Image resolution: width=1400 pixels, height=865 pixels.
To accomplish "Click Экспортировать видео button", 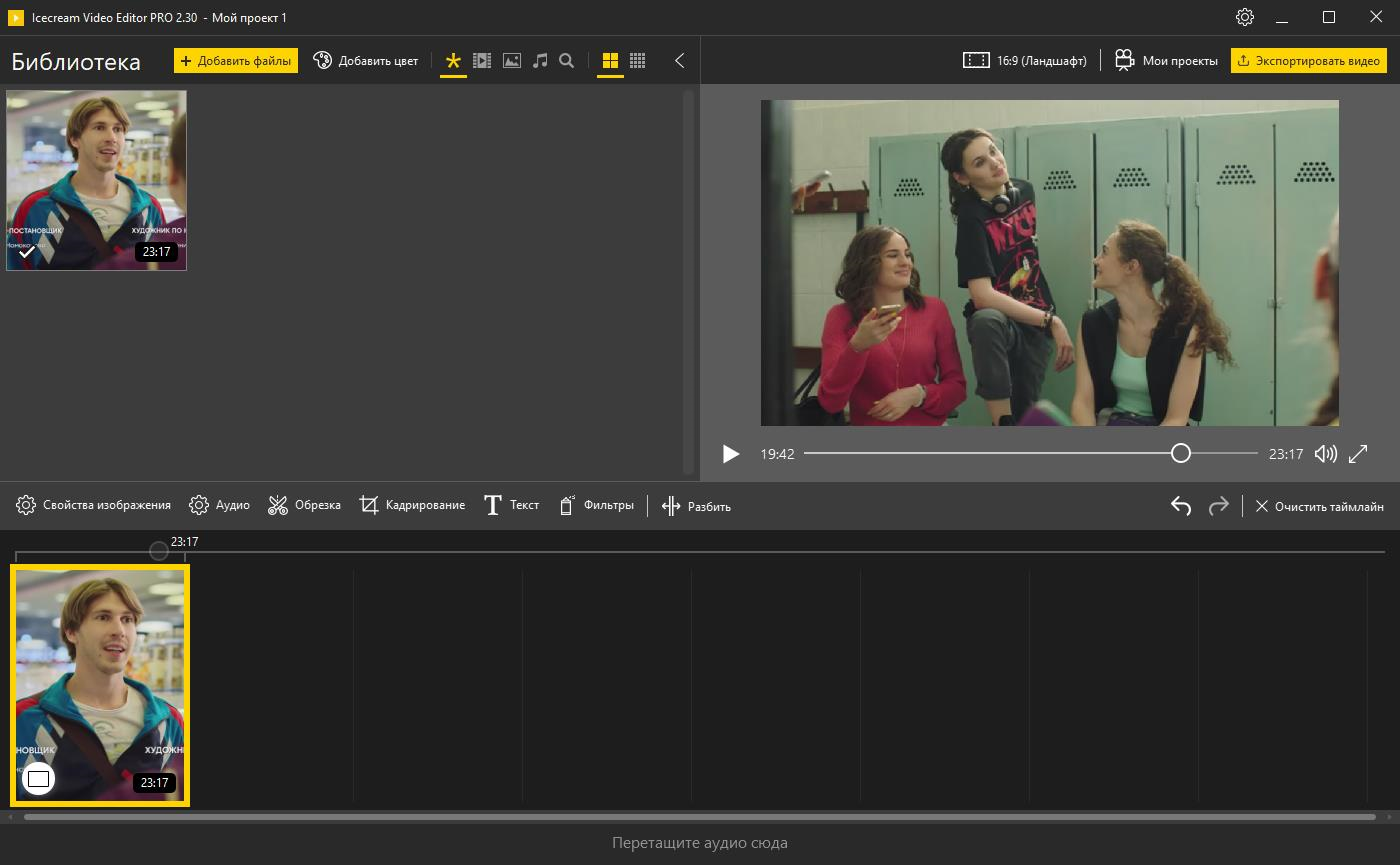I will coord(1308,61).
